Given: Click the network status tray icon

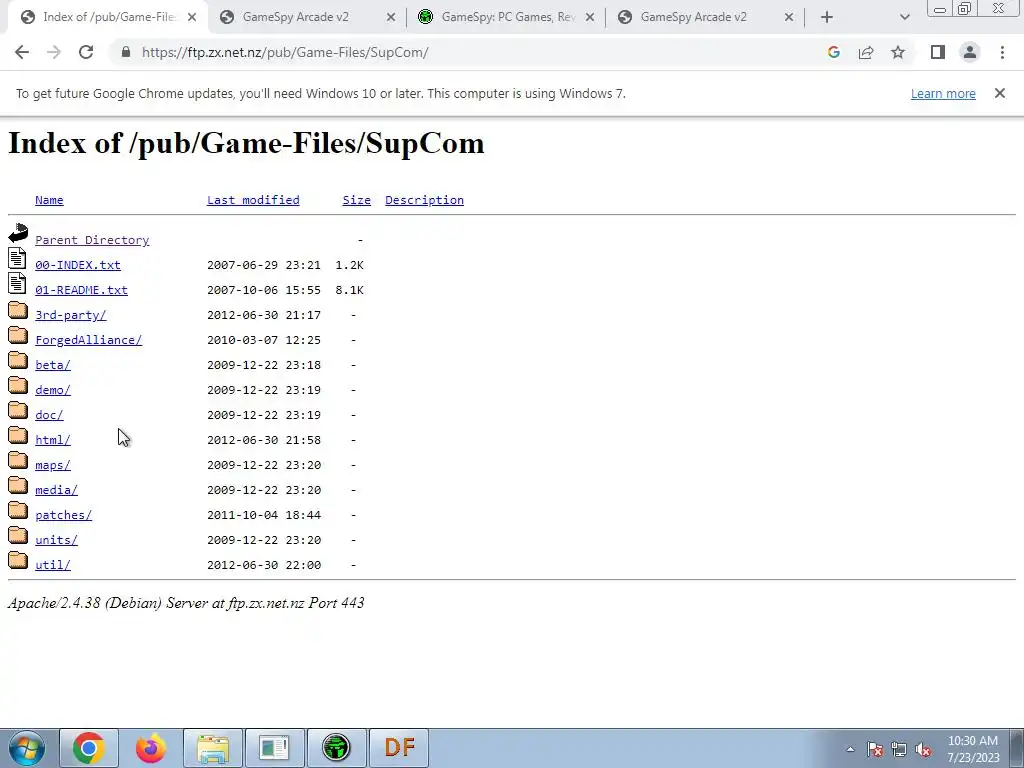Looking at the screenshot, I should [899, 749].
